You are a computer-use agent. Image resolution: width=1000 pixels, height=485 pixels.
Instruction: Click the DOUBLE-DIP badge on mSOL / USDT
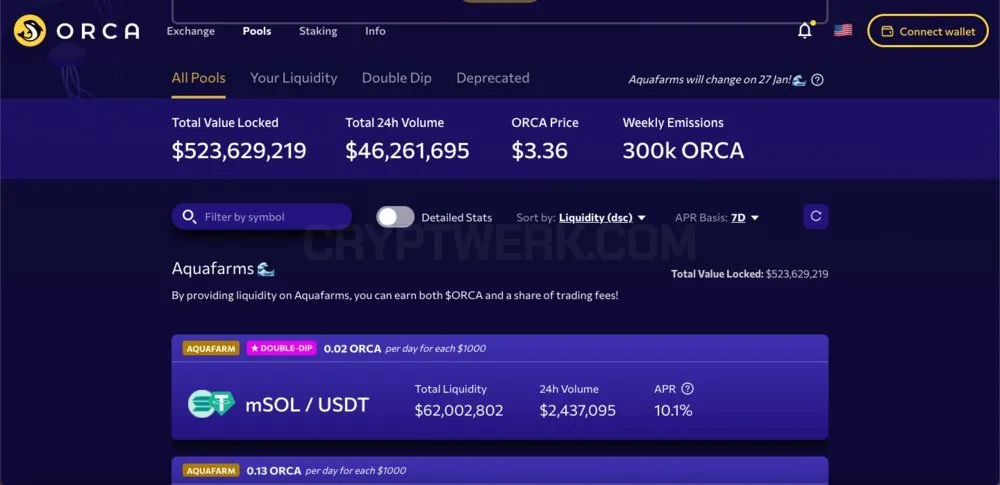[x=281, y=348]
